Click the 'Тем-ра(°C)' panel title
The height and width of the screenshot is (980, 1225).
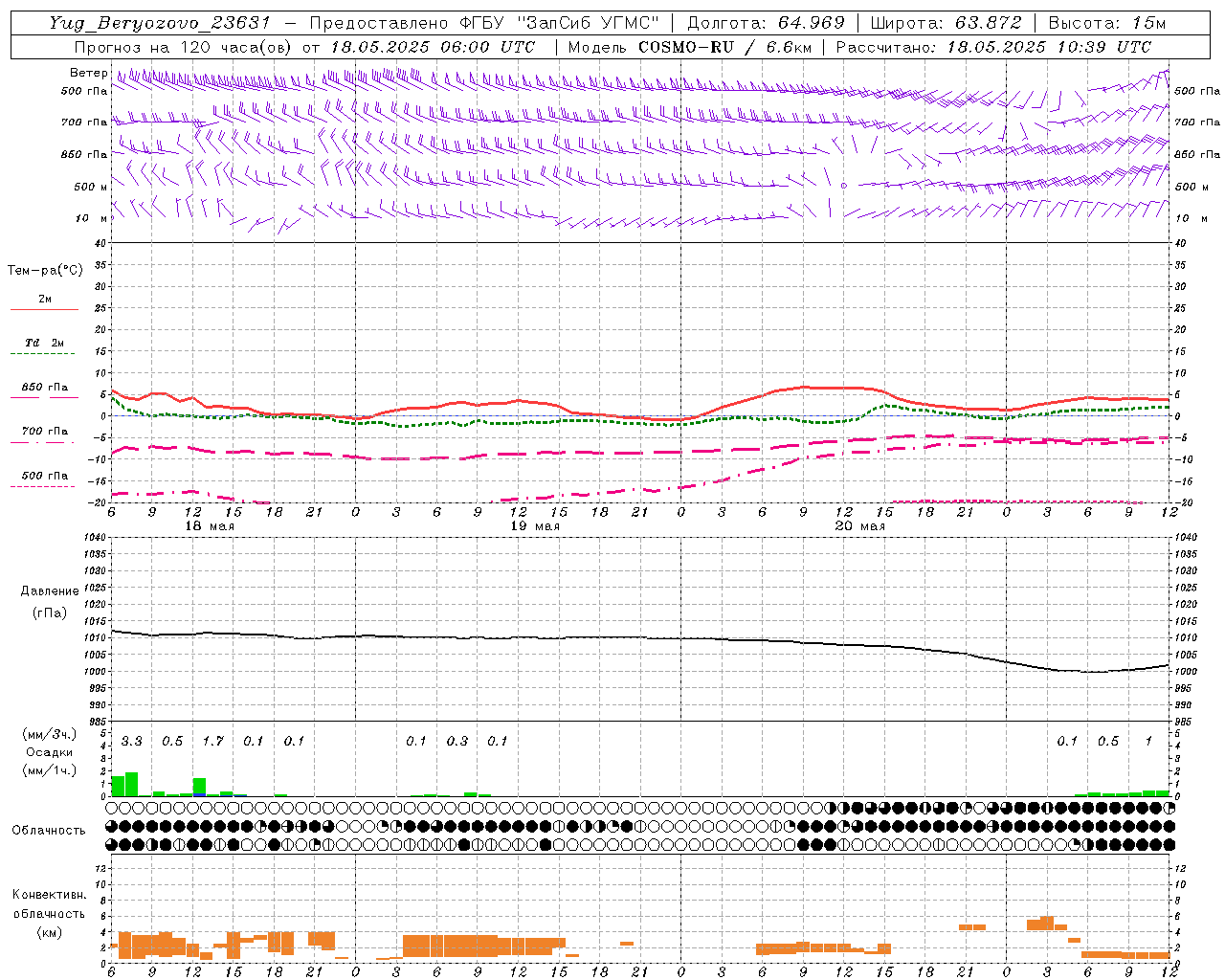coord(45,271)
